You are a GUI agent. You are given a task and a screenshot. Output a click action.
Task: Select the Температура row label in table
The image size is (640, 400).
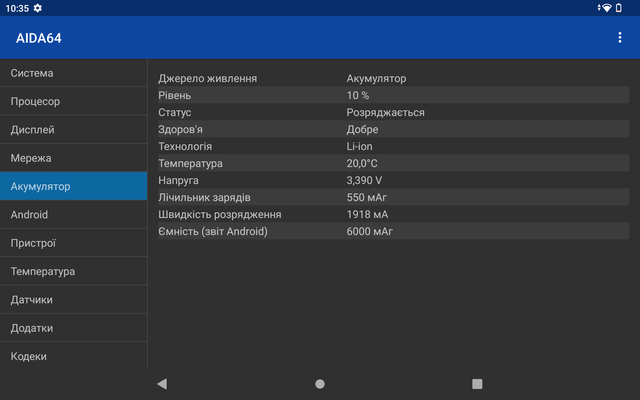190,163
